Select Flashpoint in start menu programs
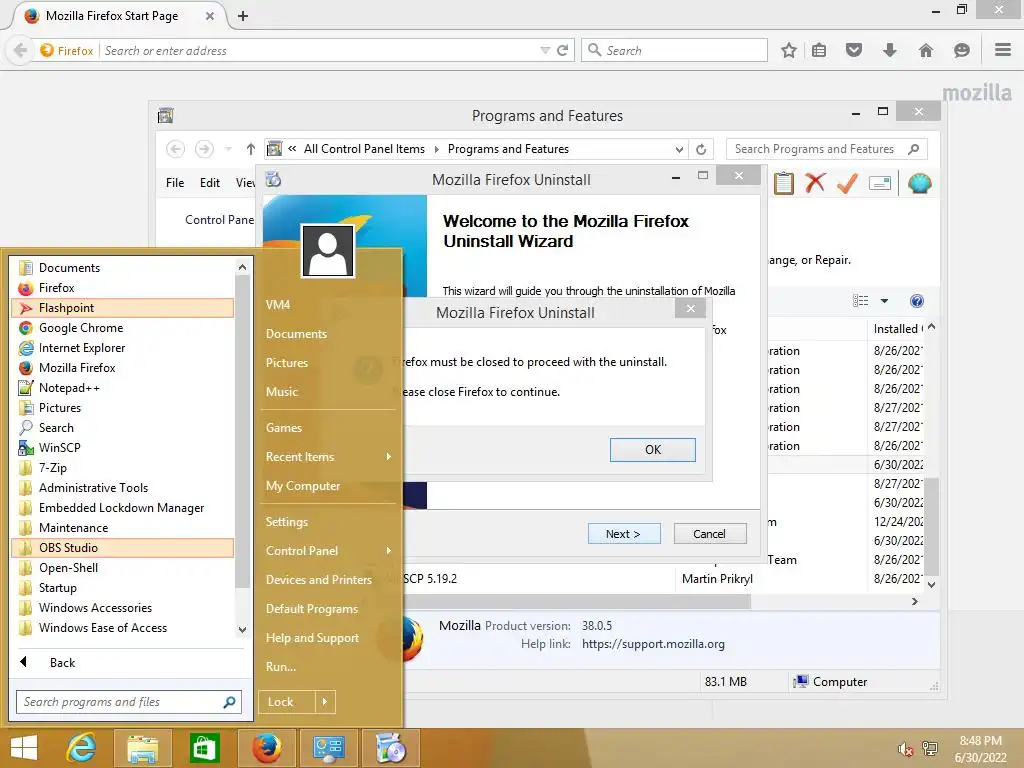The height and width of the screenshot is (768, 1024). point(123,308)
